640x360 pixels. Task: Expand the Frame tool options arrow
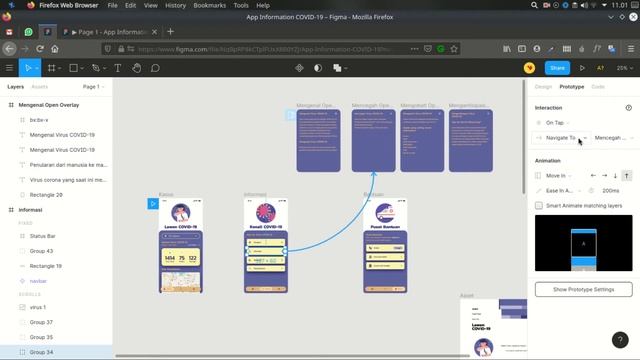[60, 68]
